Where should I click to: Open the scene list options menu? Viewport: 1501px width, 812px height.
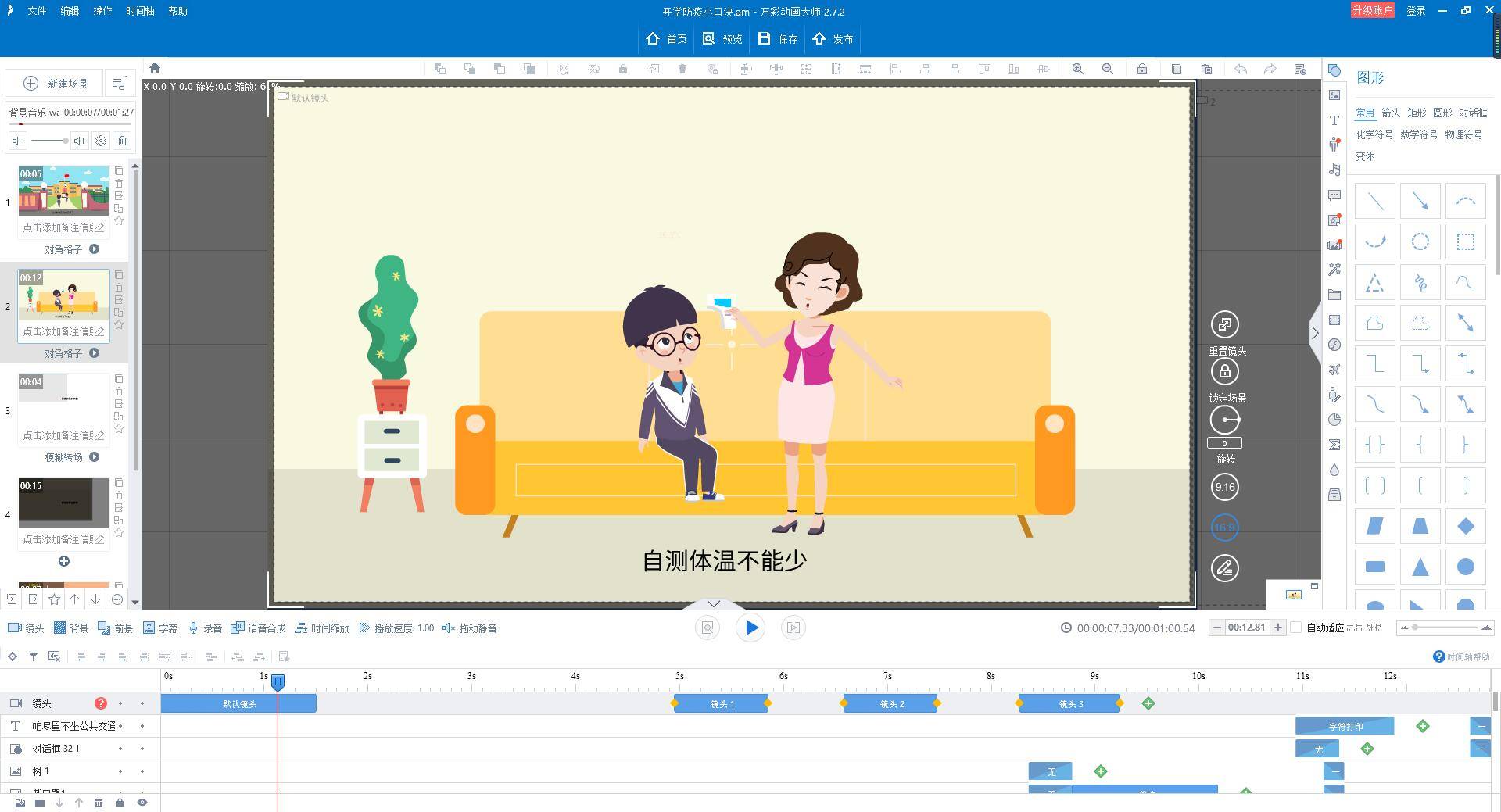click(120, 83)
